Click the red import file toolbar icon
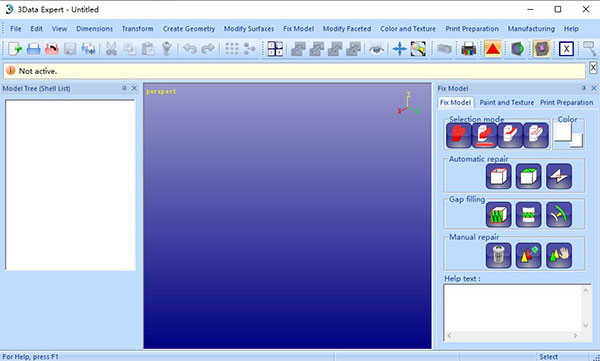The width and height of the screenshot is (600, 361). pyautogui.click(x=52, y=49)
